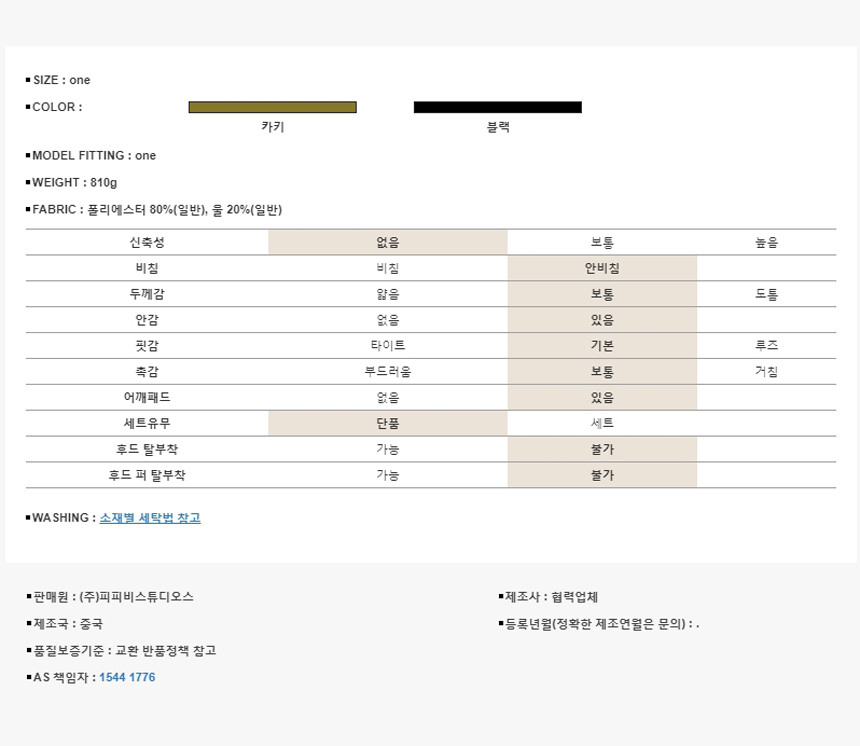The width and height of the screenshot is (860, 746).
Task: Click the highlighted 안비침 cell
Action: tap(602, 268)
